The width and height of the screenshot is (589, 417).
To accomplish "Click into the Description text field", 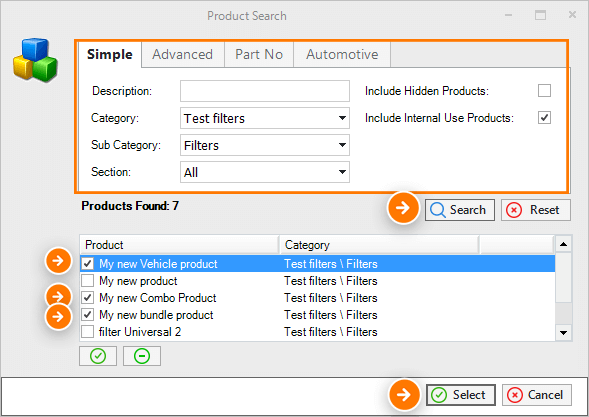I will click(x=265, y=91).
